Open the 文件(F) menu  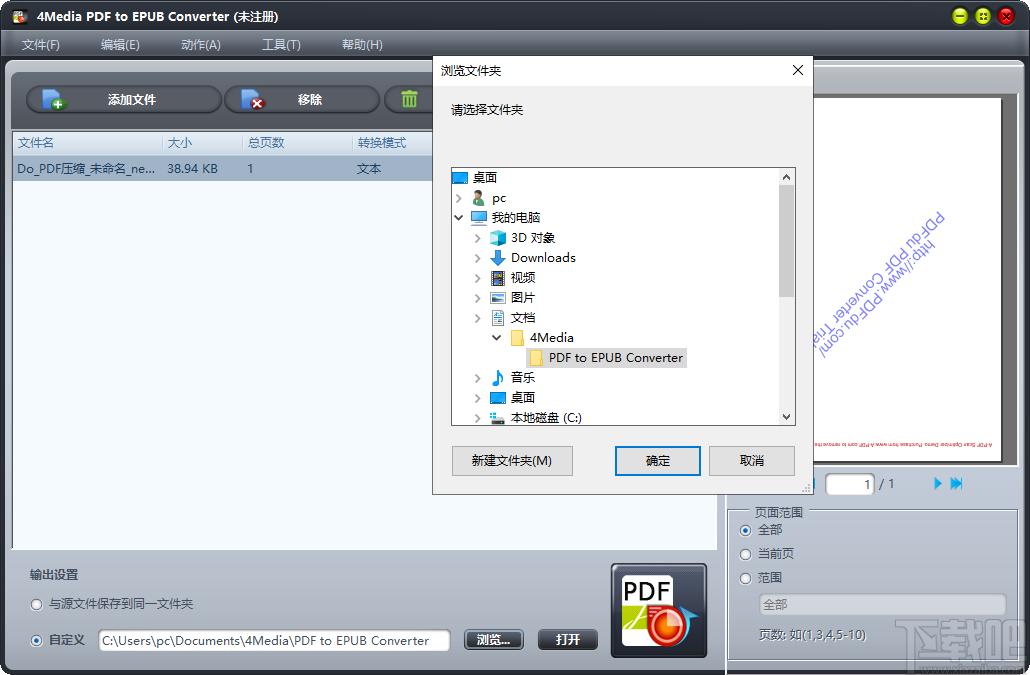pos(41,45)
